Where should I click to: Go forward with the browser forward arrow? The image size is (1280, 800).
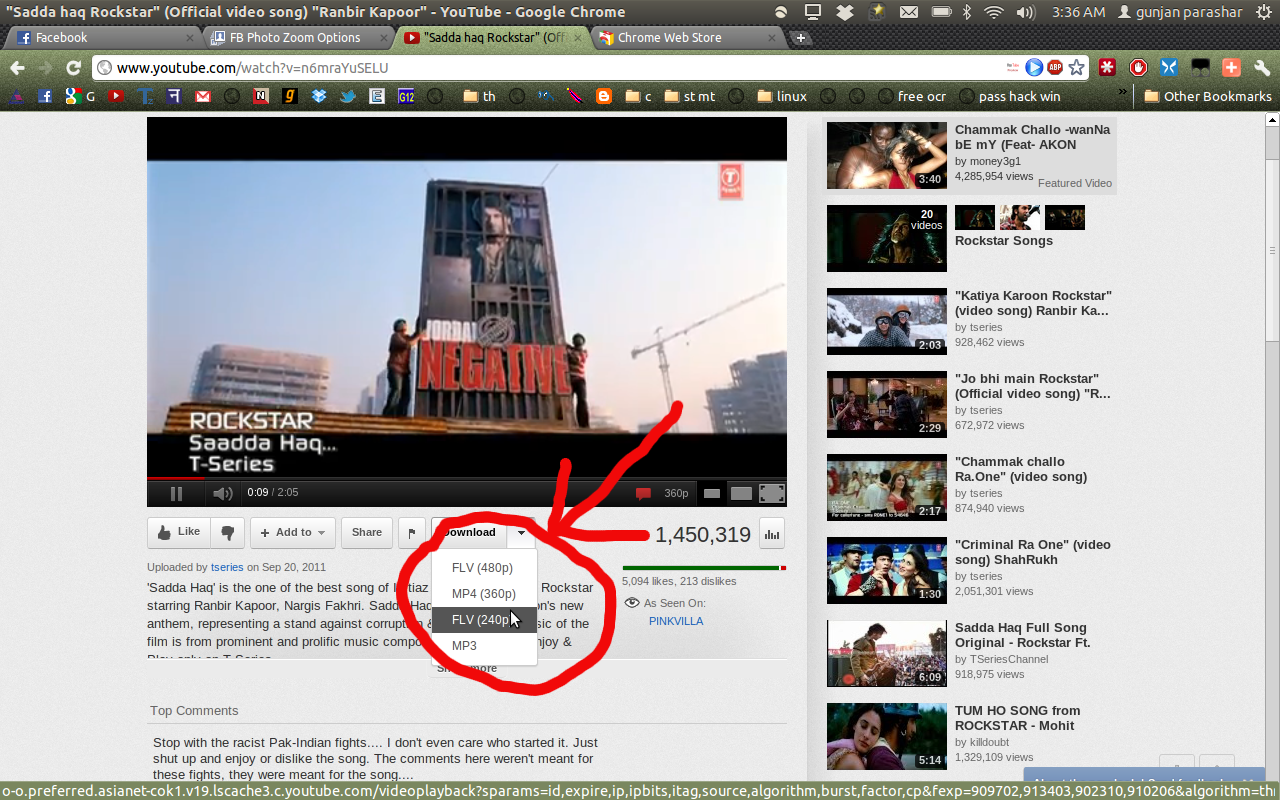pos(45,68)
